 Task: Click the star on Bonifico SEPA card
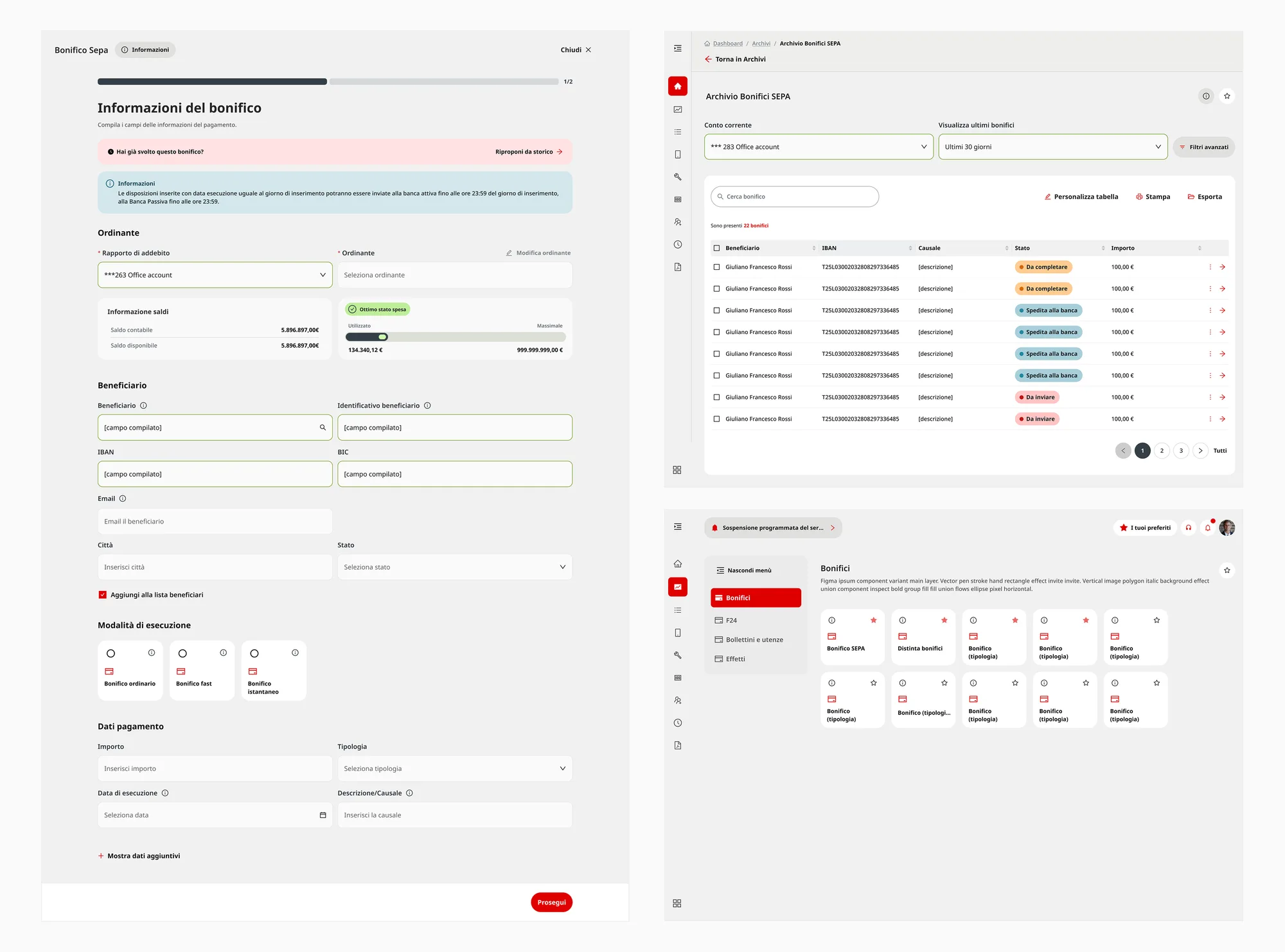pos(873,620)
